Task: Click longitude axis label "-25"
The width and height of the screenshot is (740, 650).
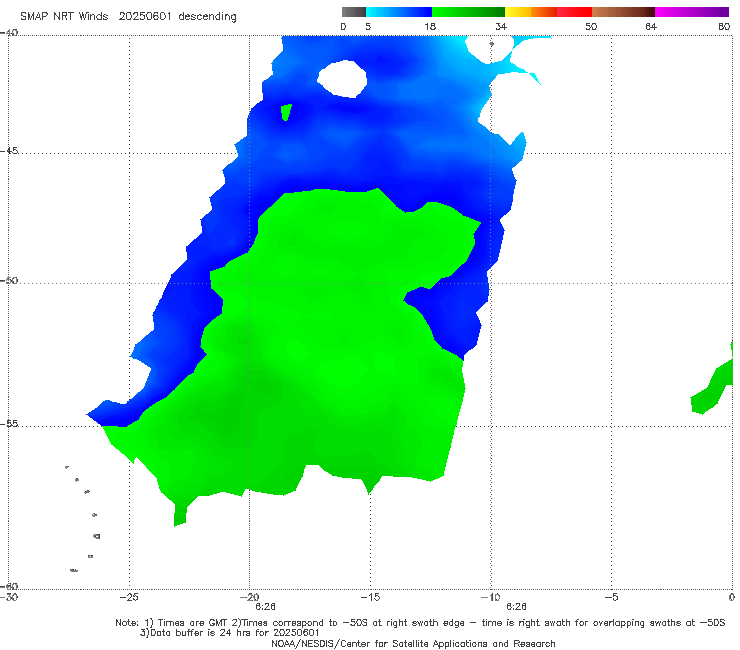Action: [x=129, y=597]
